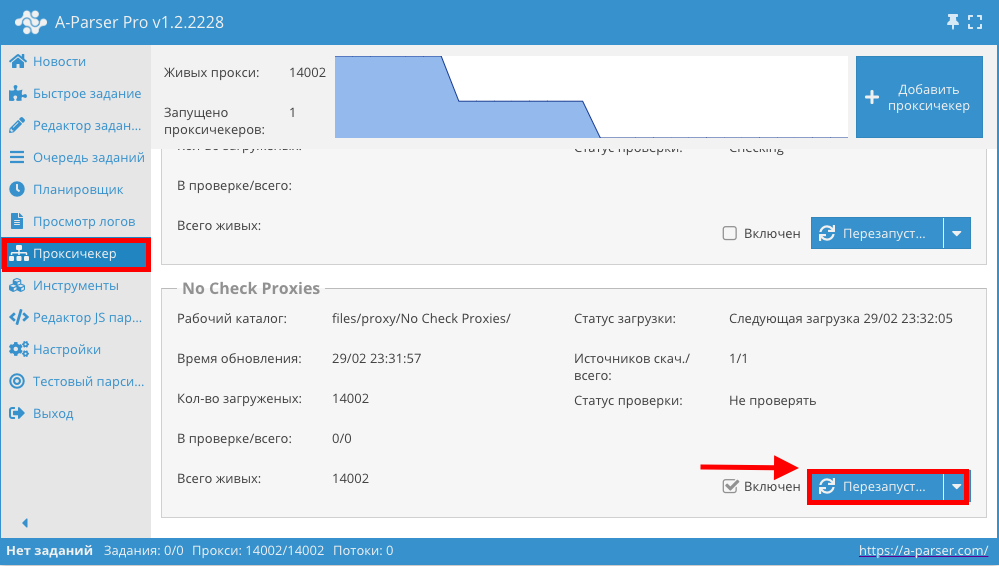Click the network icon for Проксичекер

click(18, 254)
